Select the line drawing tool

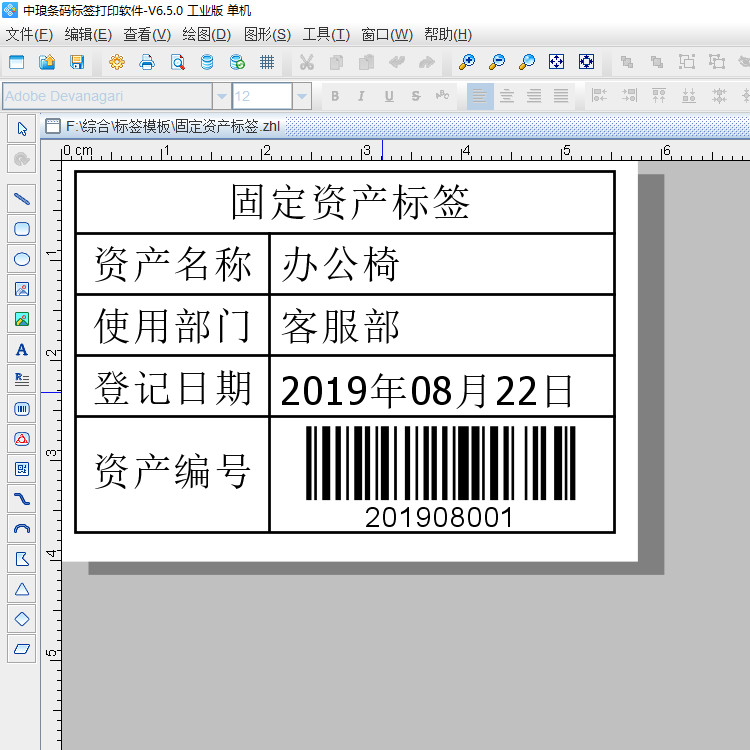pyautogui.click(x=22, y=199)
